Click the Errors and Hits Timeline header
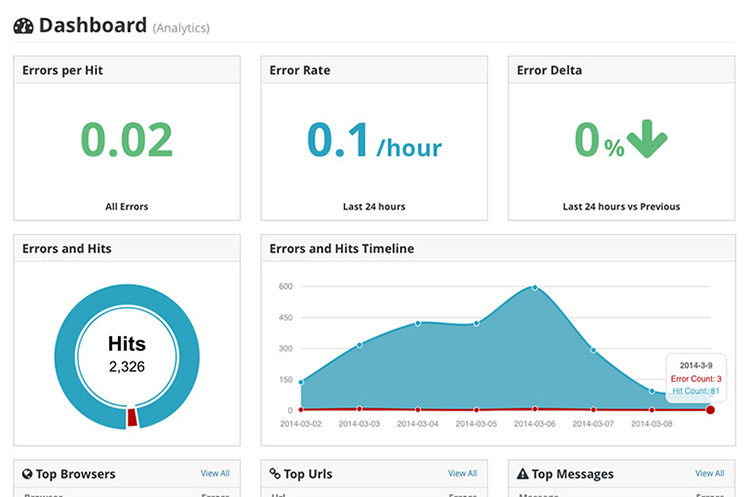The image size is (750, 497). (x=498, y=248)
